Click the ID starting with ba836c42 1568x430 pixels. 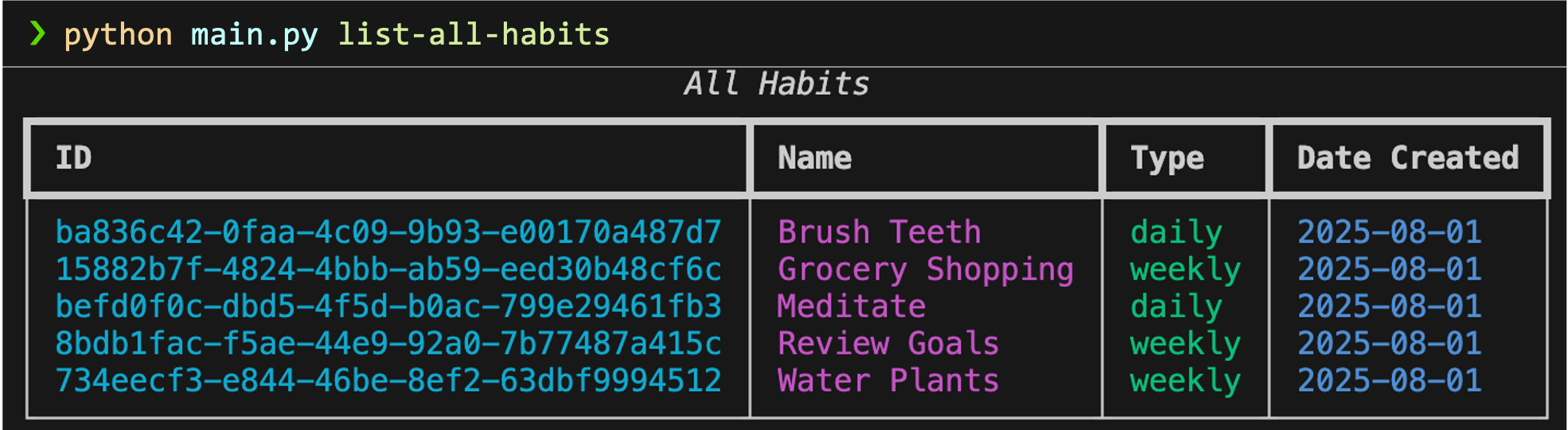[x=388, y=233]
